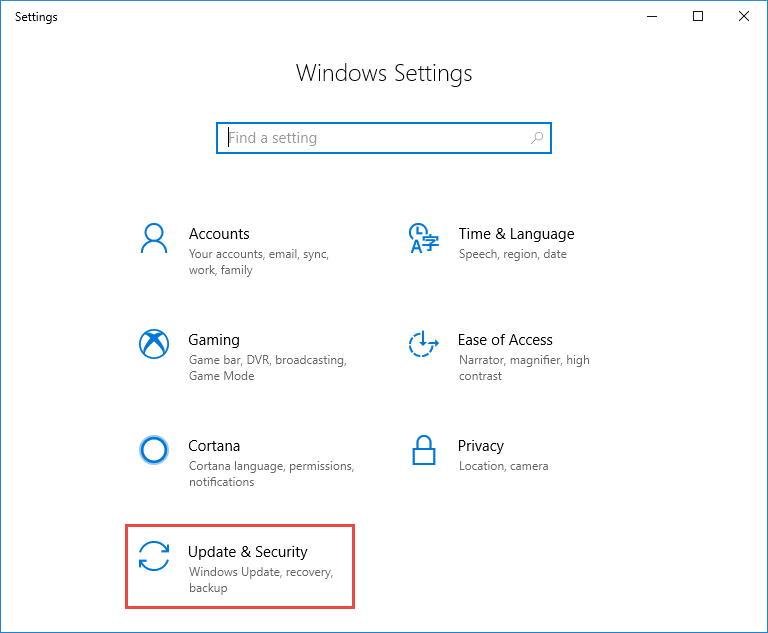Go to Update & Security settings title
This screenshot has width=768, height=633.
(x=248, y=552)
